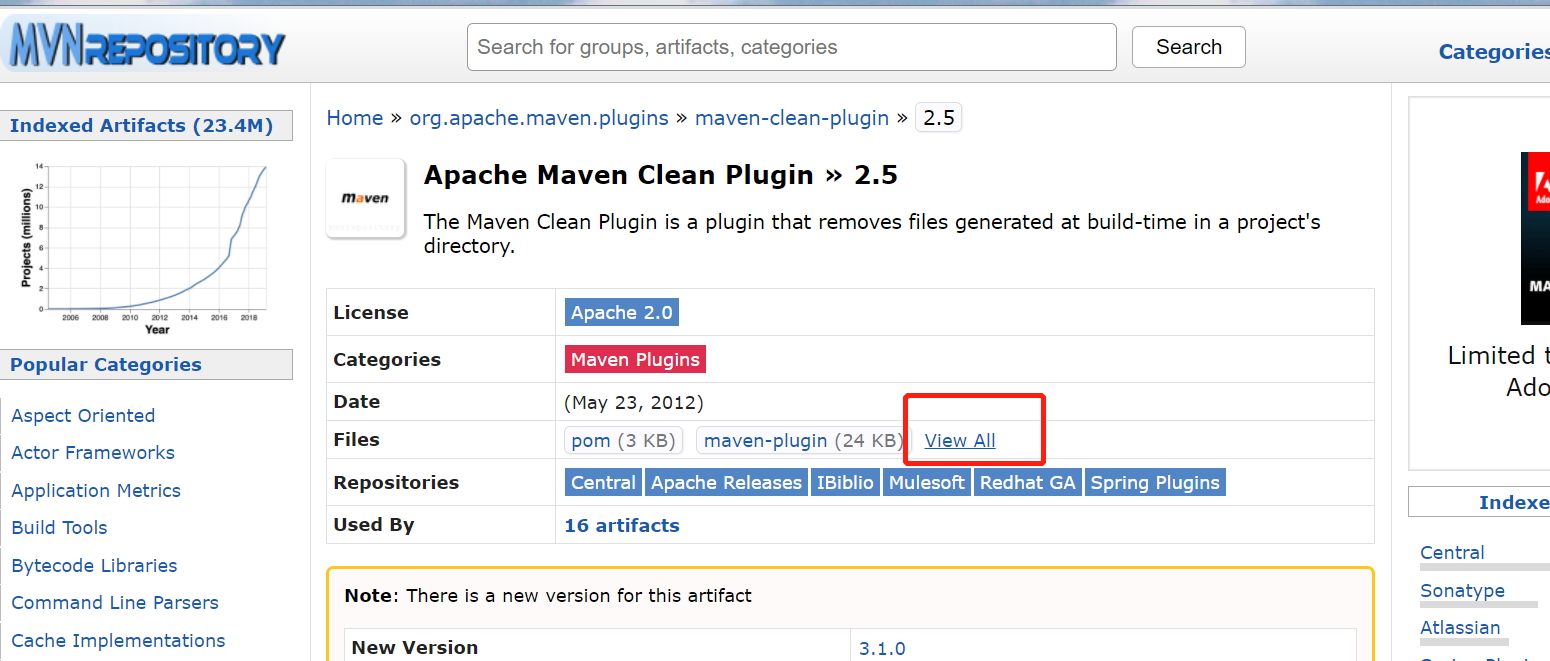This screenshot has width=1550, height=661.
Task: Select the Central repository tag
Action: (603, 483)
